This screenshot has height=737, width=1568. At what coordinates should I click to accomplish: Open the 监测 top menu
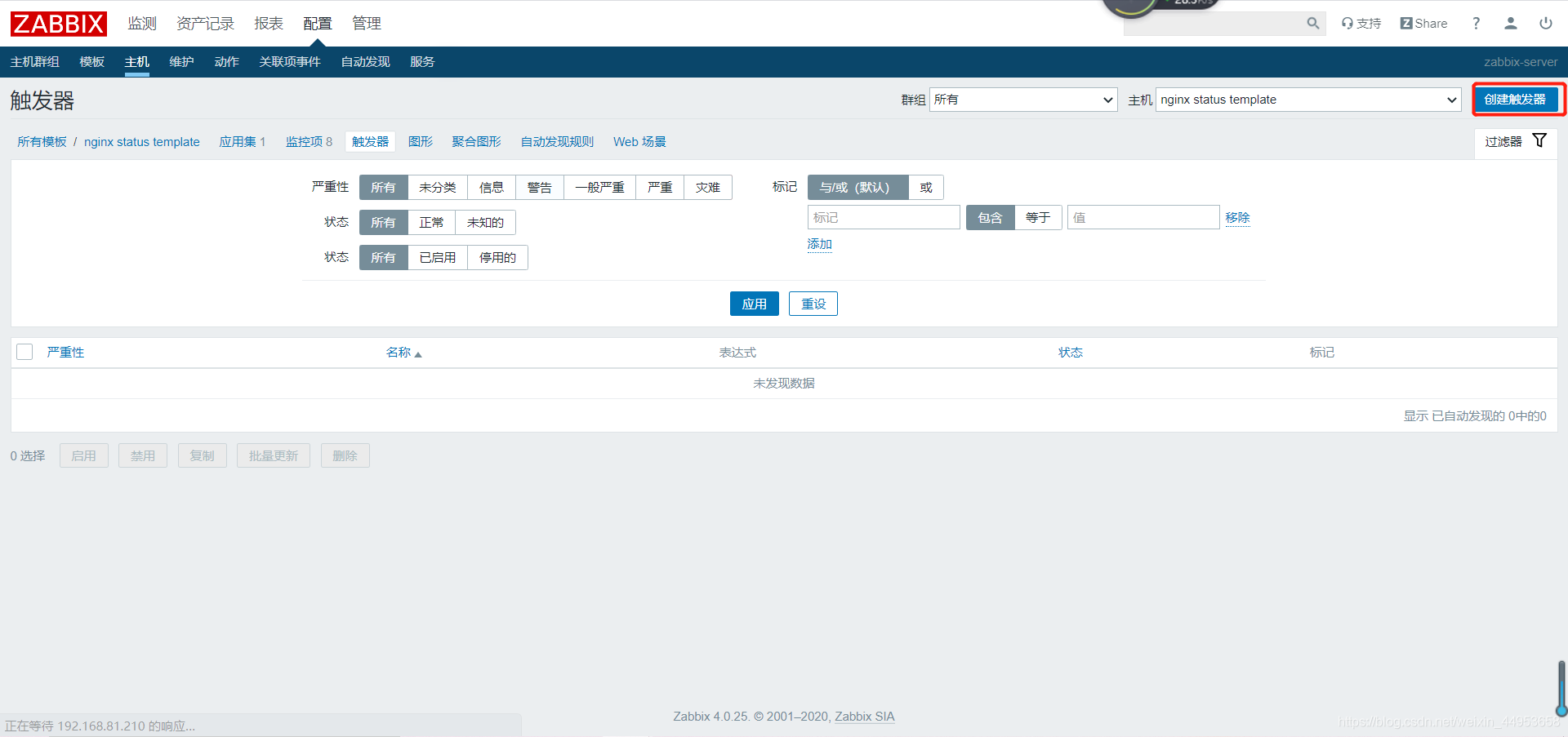coord(142,24)
